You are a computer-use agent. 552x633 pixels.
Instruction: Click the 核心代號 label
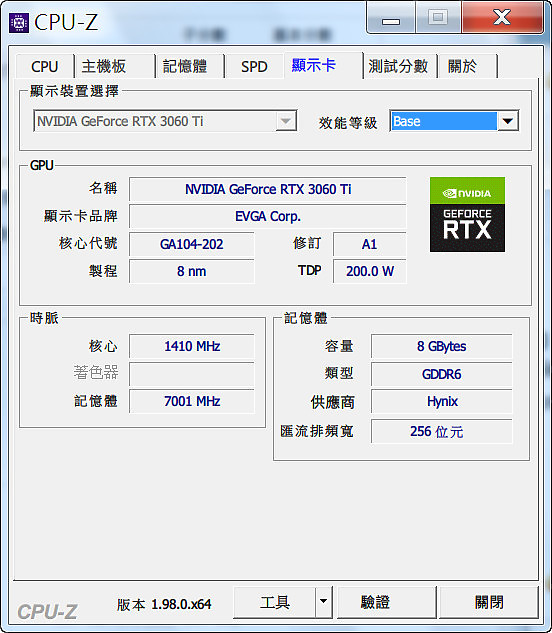click(x=88, y=243)
